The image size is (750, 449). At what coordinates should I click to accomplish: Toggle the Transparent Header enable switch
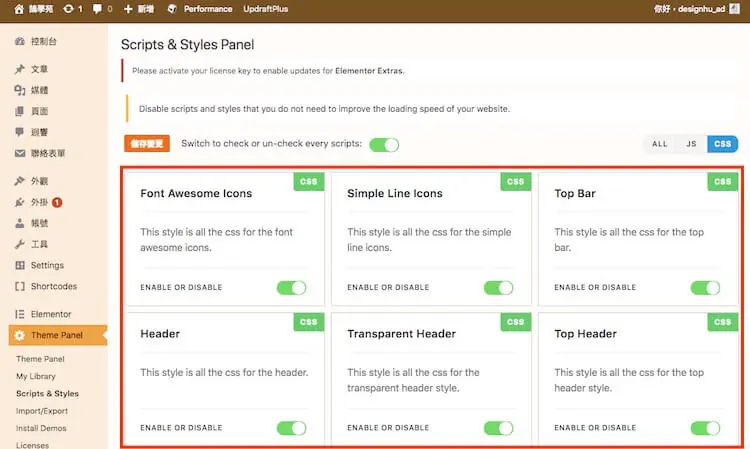(x=498, y=428)
